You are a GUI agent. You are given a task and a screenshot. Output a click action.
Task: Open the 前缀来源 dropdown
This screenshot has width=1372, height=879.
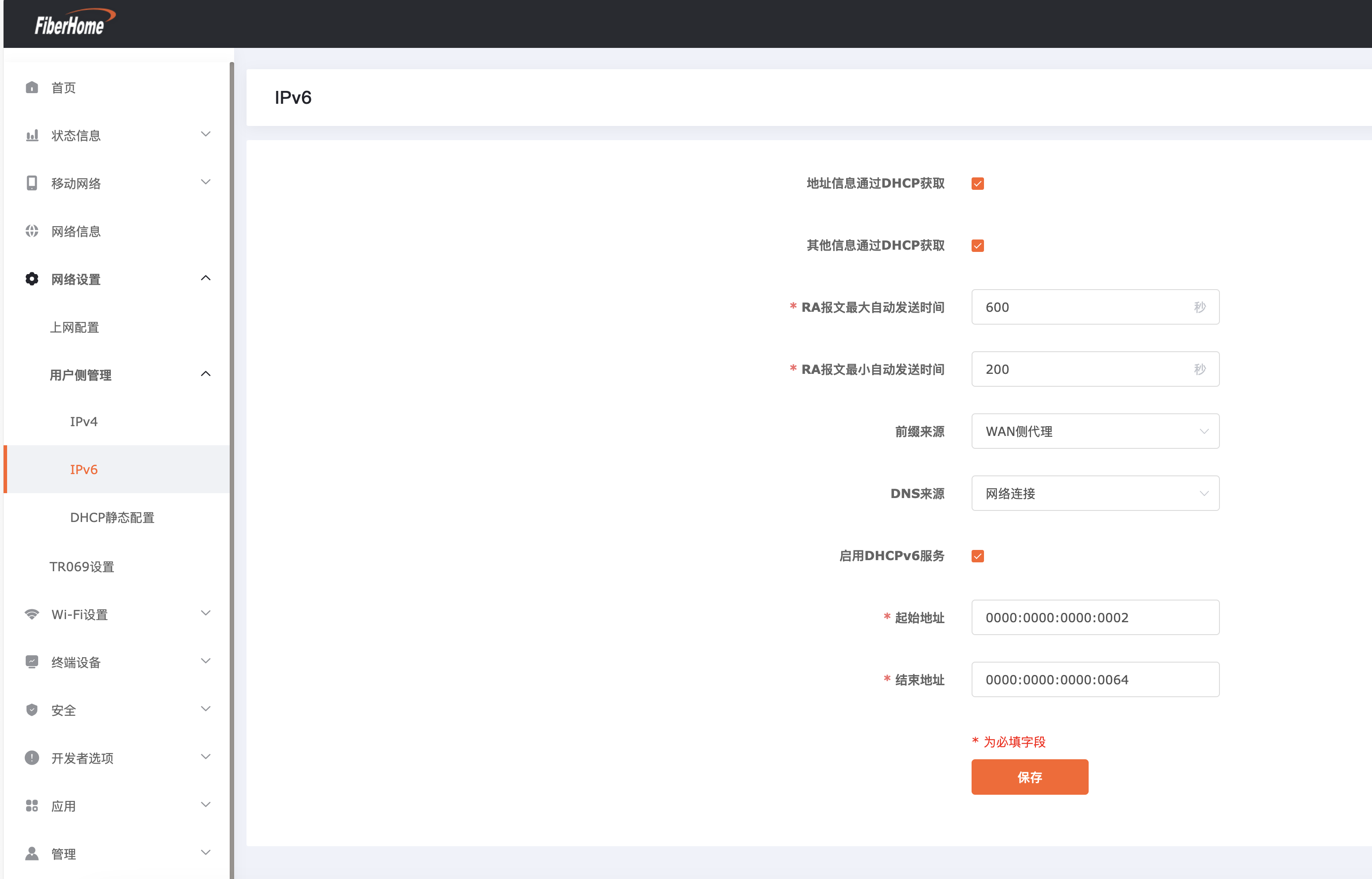[x=1095, y=432]
